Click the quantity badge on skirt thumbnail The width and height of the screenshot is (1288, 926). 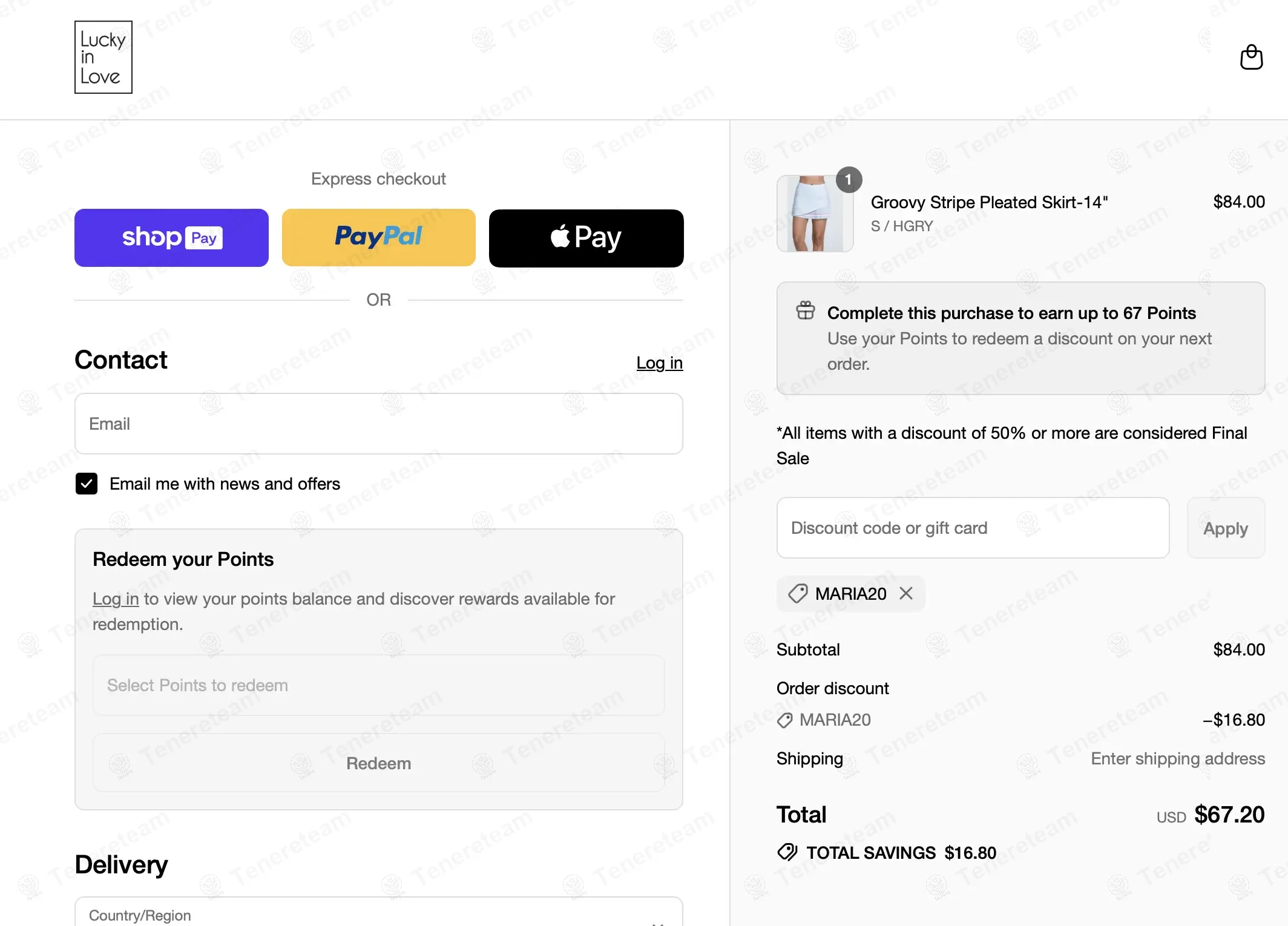[849, 180]
